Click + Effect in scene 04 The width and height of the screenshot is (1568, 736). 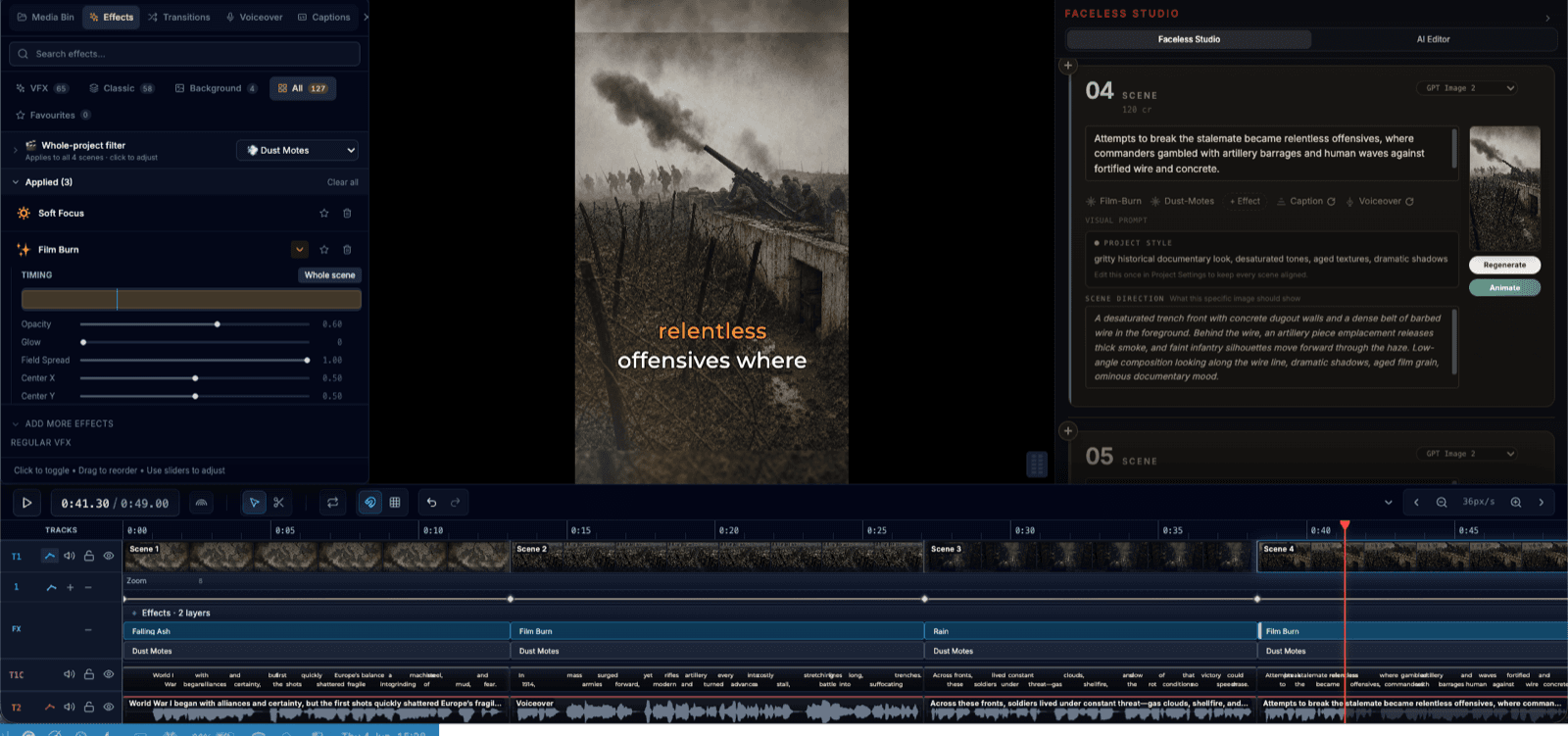[1245, 202]
